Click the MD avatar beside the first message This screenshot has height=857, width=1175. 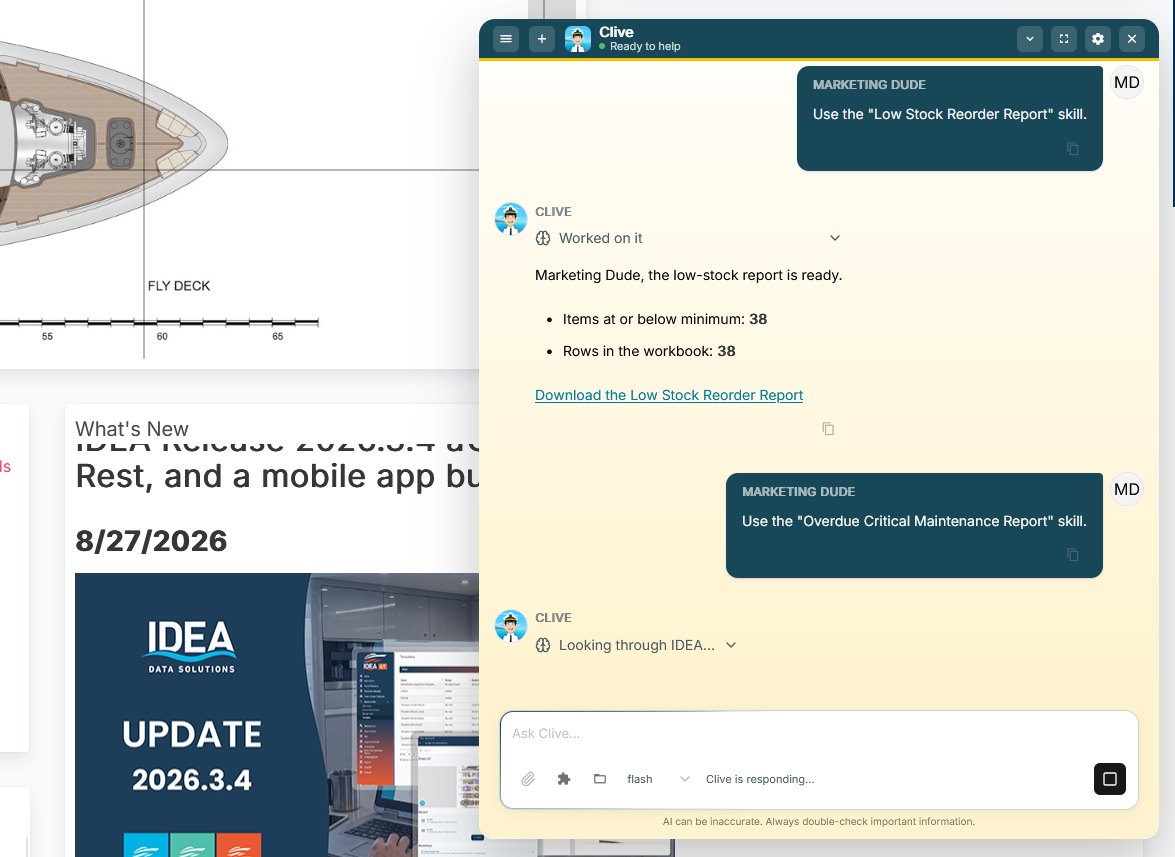coord(1126,82)
